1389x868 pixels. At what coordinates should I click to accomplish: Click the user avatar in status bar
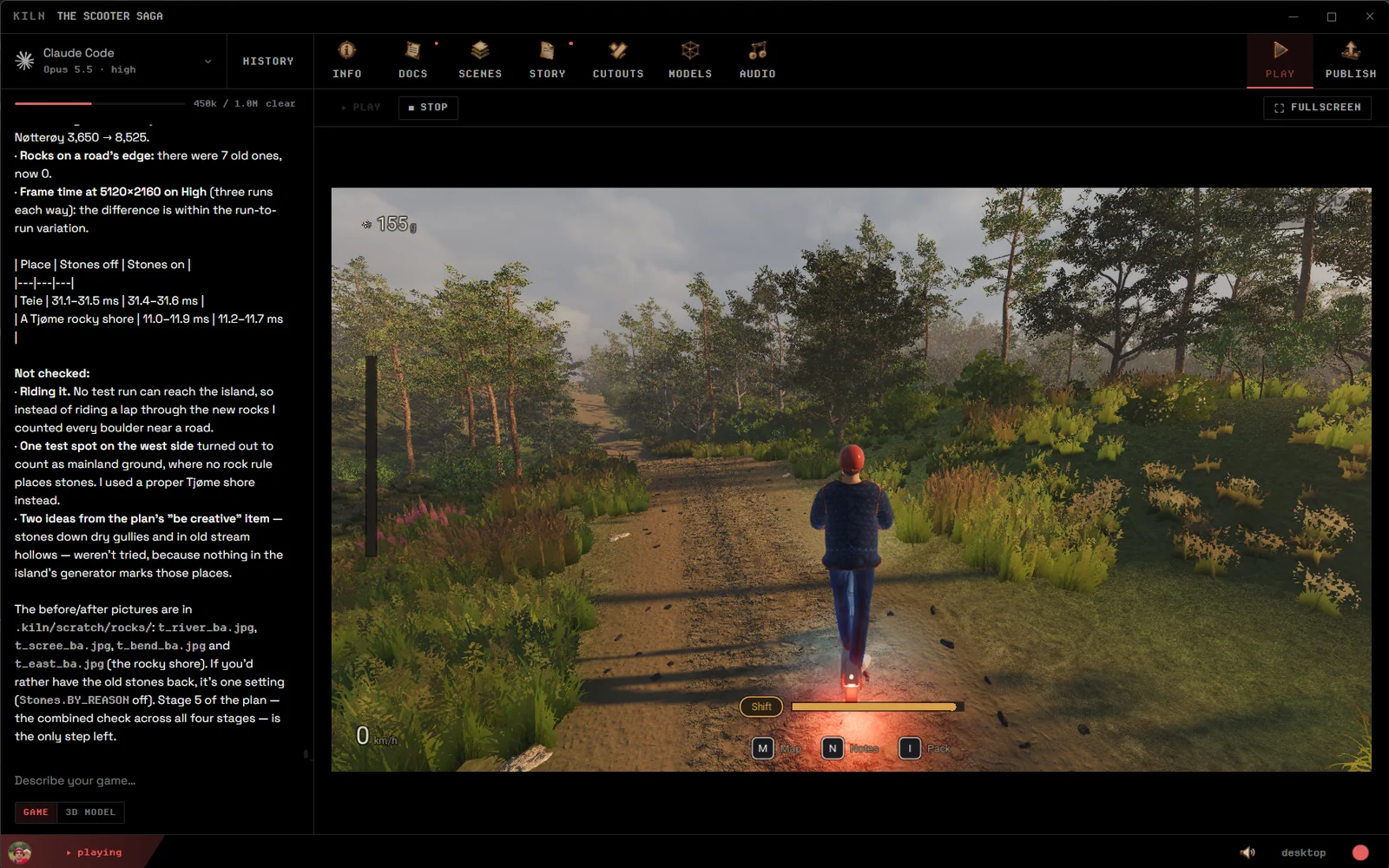click(x=20, y=852)
